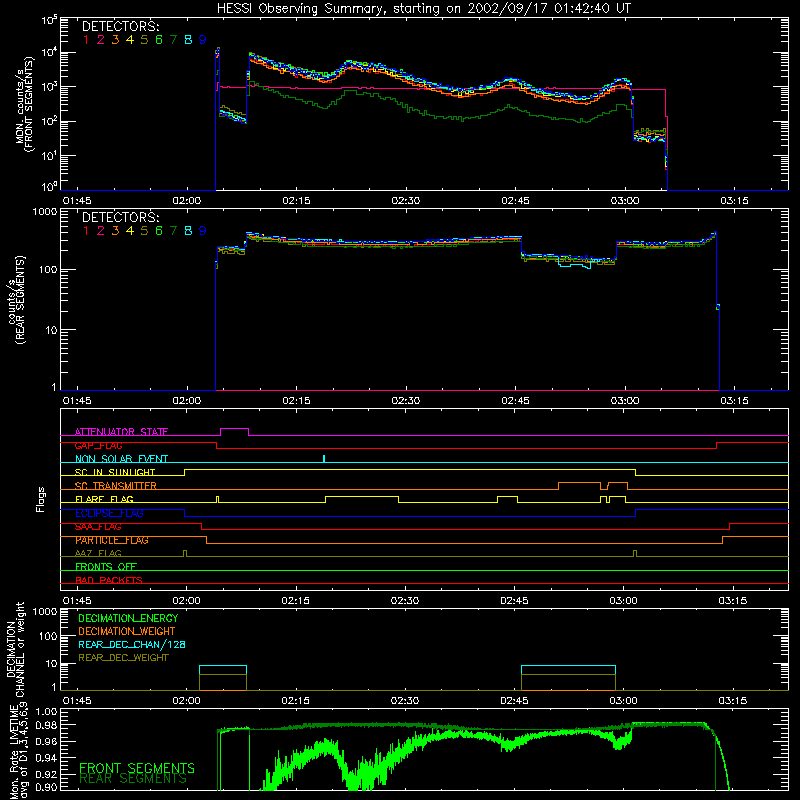Select red detector 1 in front segments legend
800x800 pixels.
[x=86, y=40]
